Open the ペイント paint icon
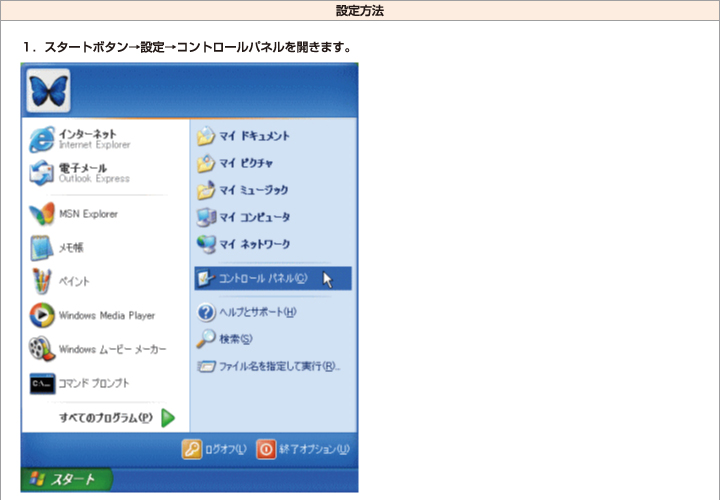This screenshot has height=500, width=720. 42,281
